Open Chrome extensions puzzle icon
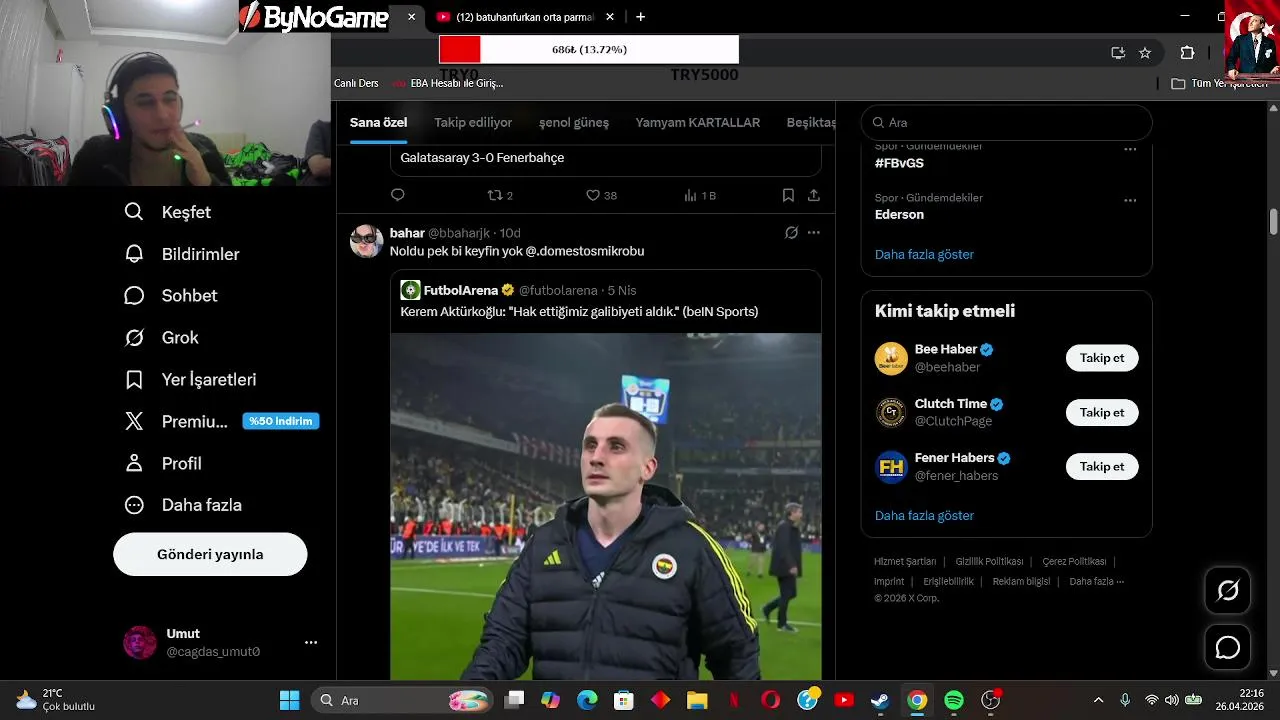This screenshot has height=720, width=1280. (1187, 53)
